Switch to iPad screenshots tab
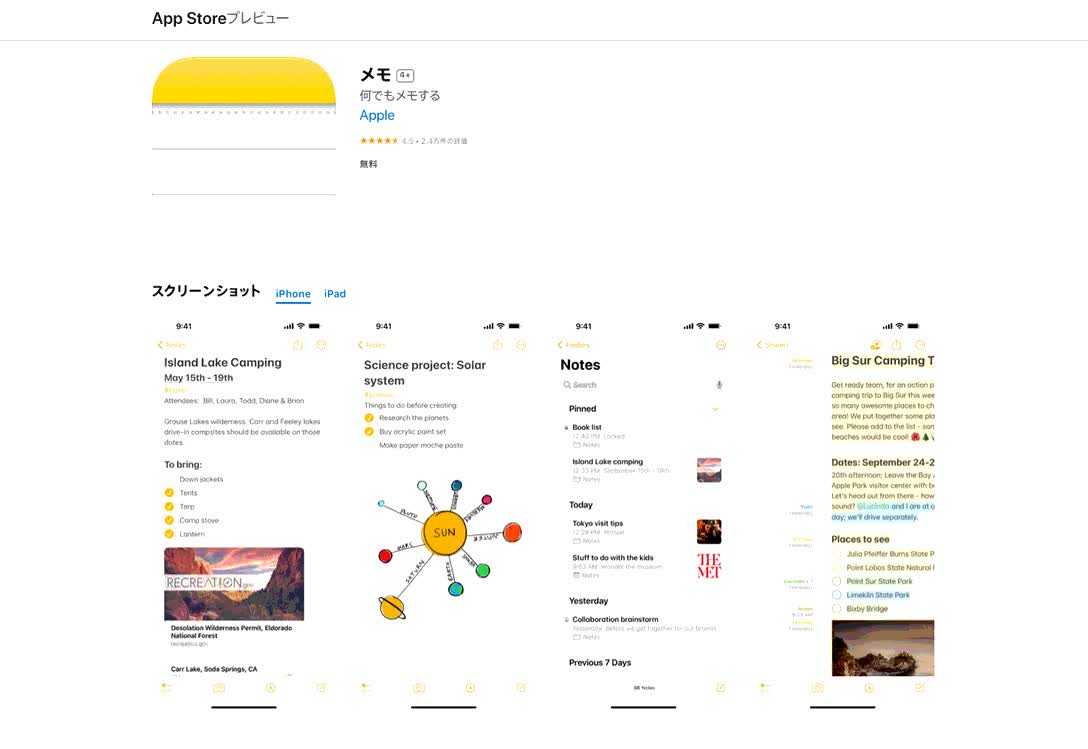Viewport: 1088px width, 749px height. pyautogui.click(x=334, y=294)
